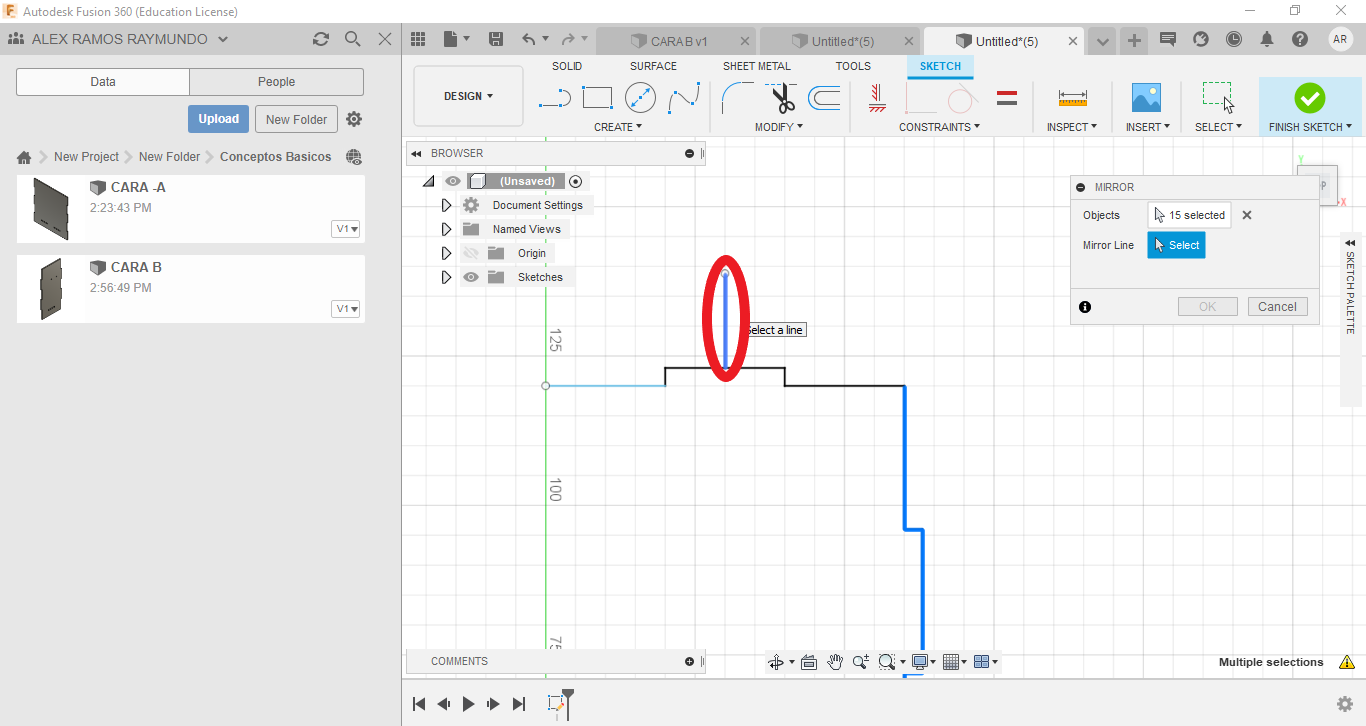Image resolution: width=1366 pixels, height=726 pixels.
Task: Cancel the Mirror dialog
Action: (1277, 307)
